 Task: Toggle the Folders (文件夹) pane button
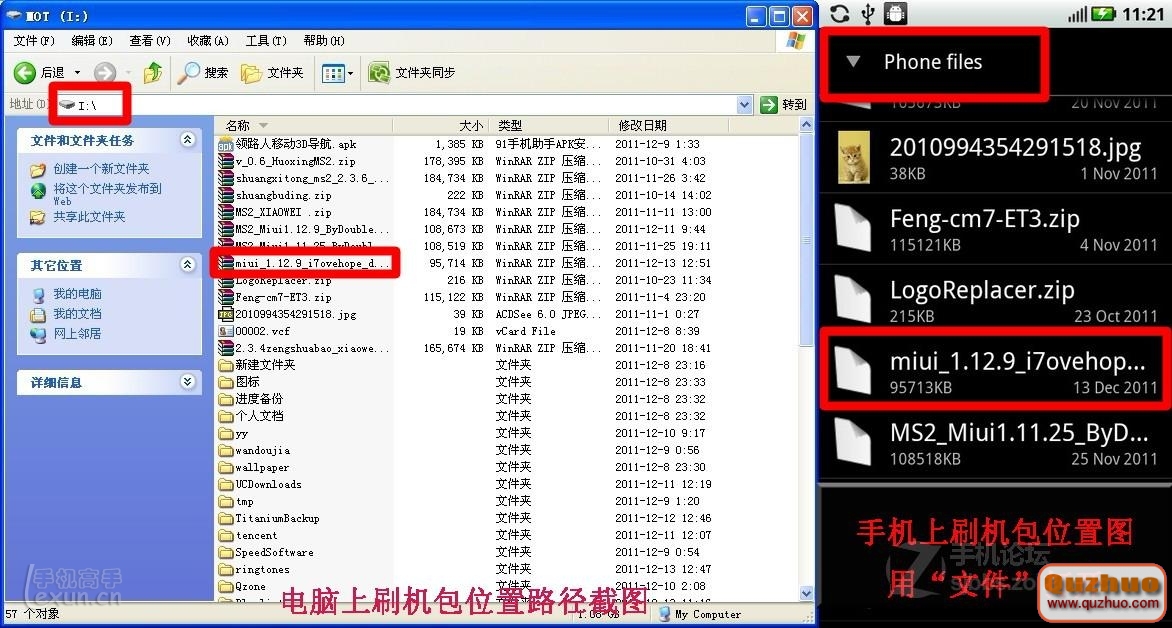pos(272,73)
